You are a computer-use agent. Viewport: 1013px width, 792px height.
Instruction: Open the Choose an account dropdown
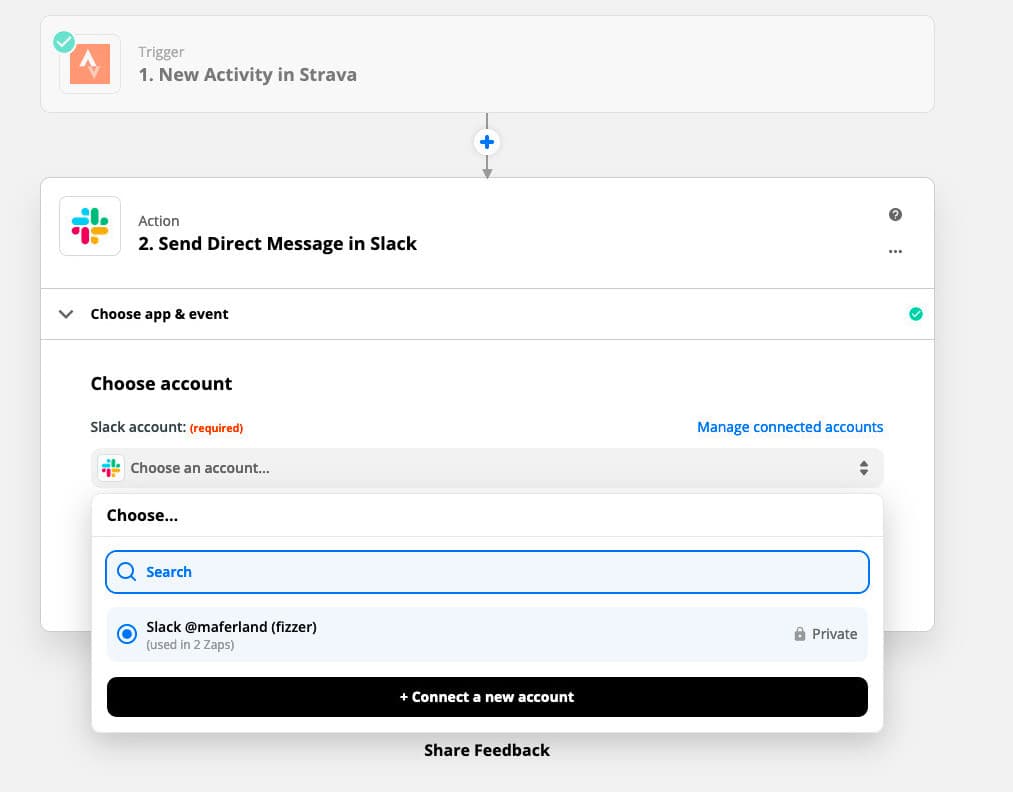pyautogui.click(x=487, y=467)
